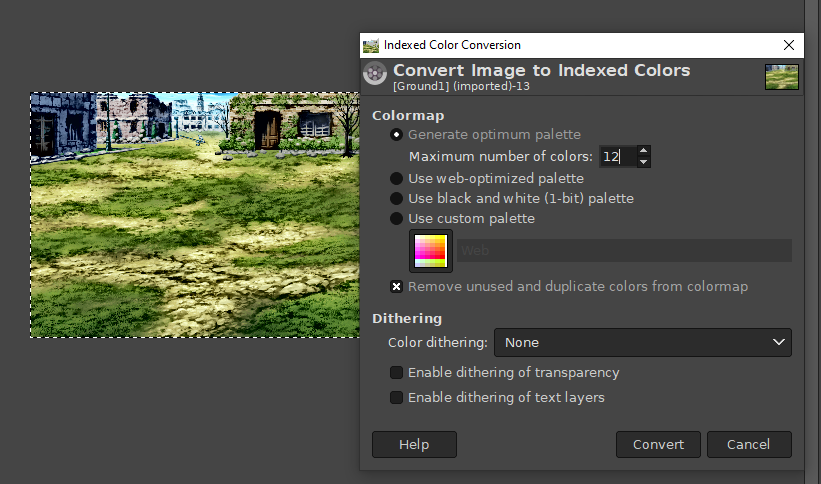The width and height of the screenshot is (821, 484).
Task: Open the Color dithering dropdown
Action: coord(642,343)
